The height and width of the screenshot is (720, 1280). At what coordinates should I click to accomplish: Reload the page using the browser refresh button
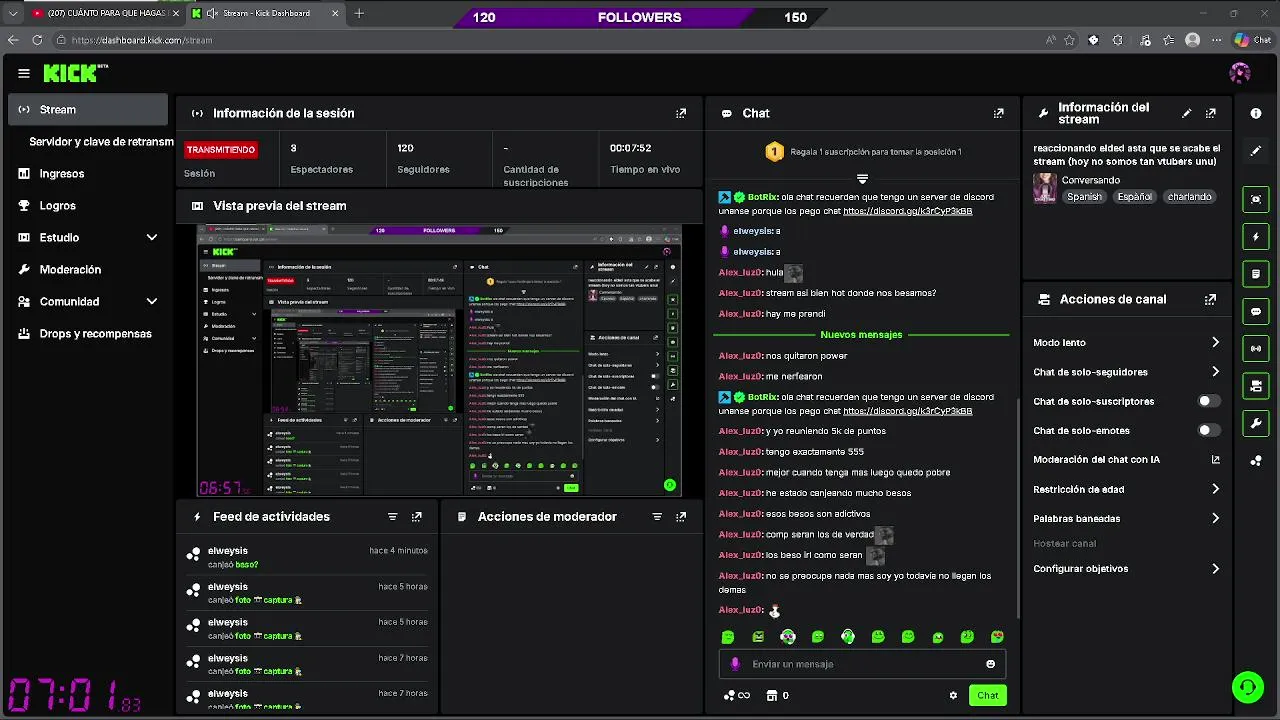[37, 40]
